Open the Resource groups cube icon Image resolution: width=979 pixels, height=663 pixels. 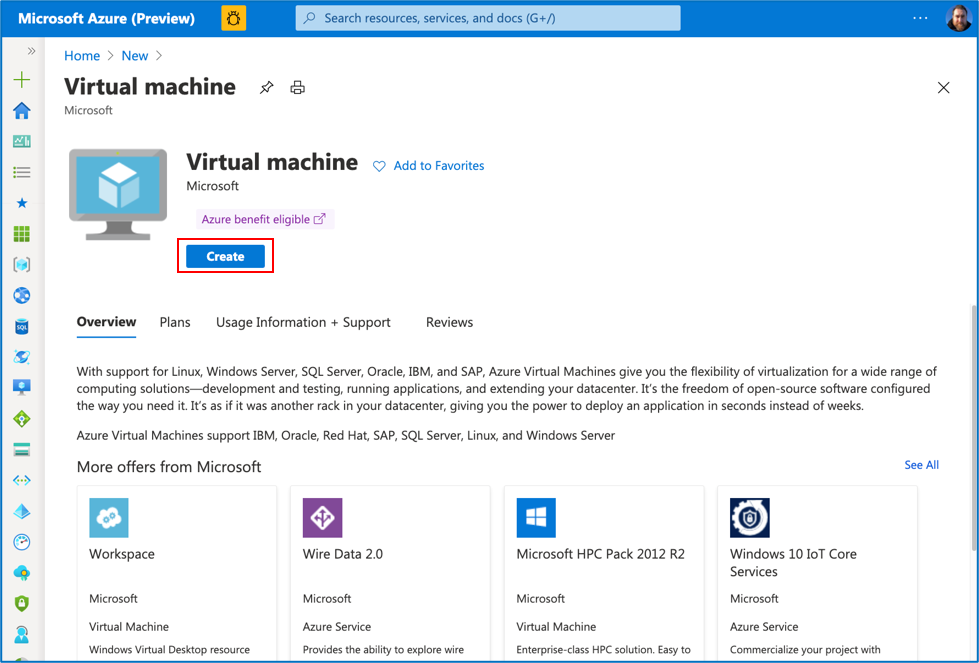[x=22, y=265]
